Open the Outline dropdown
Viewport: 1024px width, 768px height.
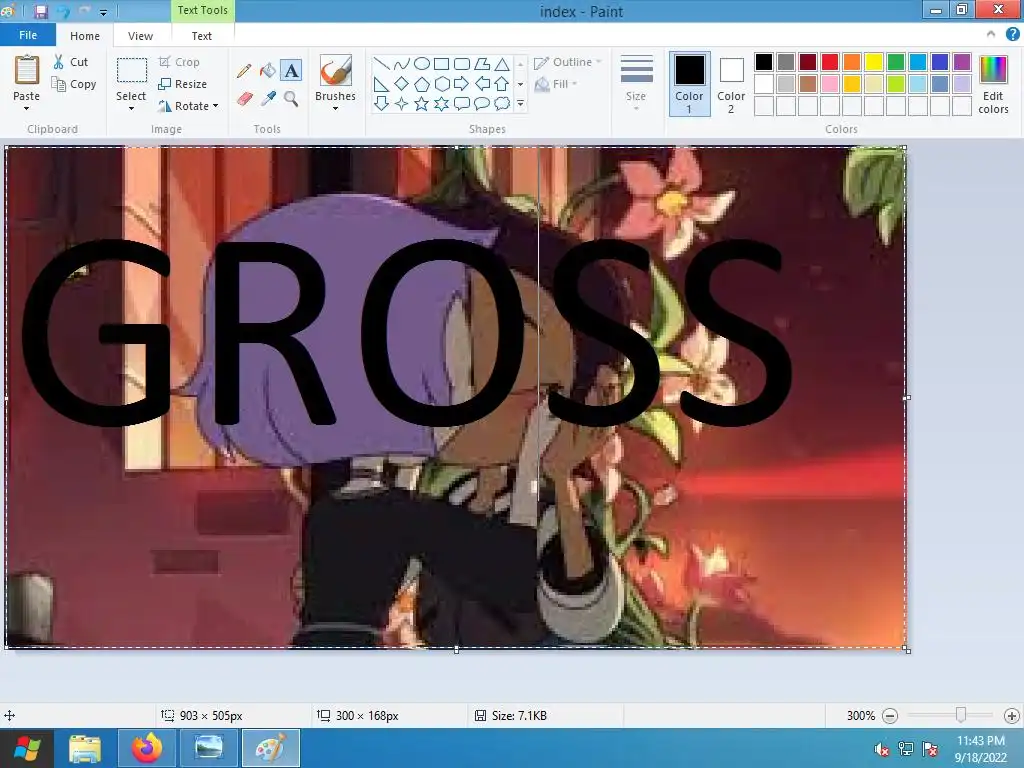pos(568,62)
